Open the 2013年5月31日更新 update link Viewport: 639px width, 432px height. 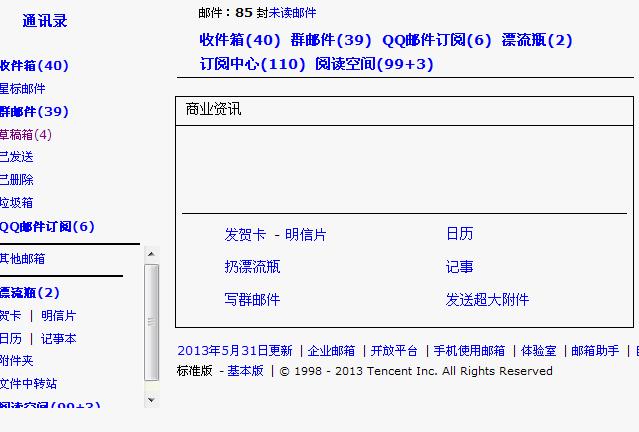[x=235, y=350]
